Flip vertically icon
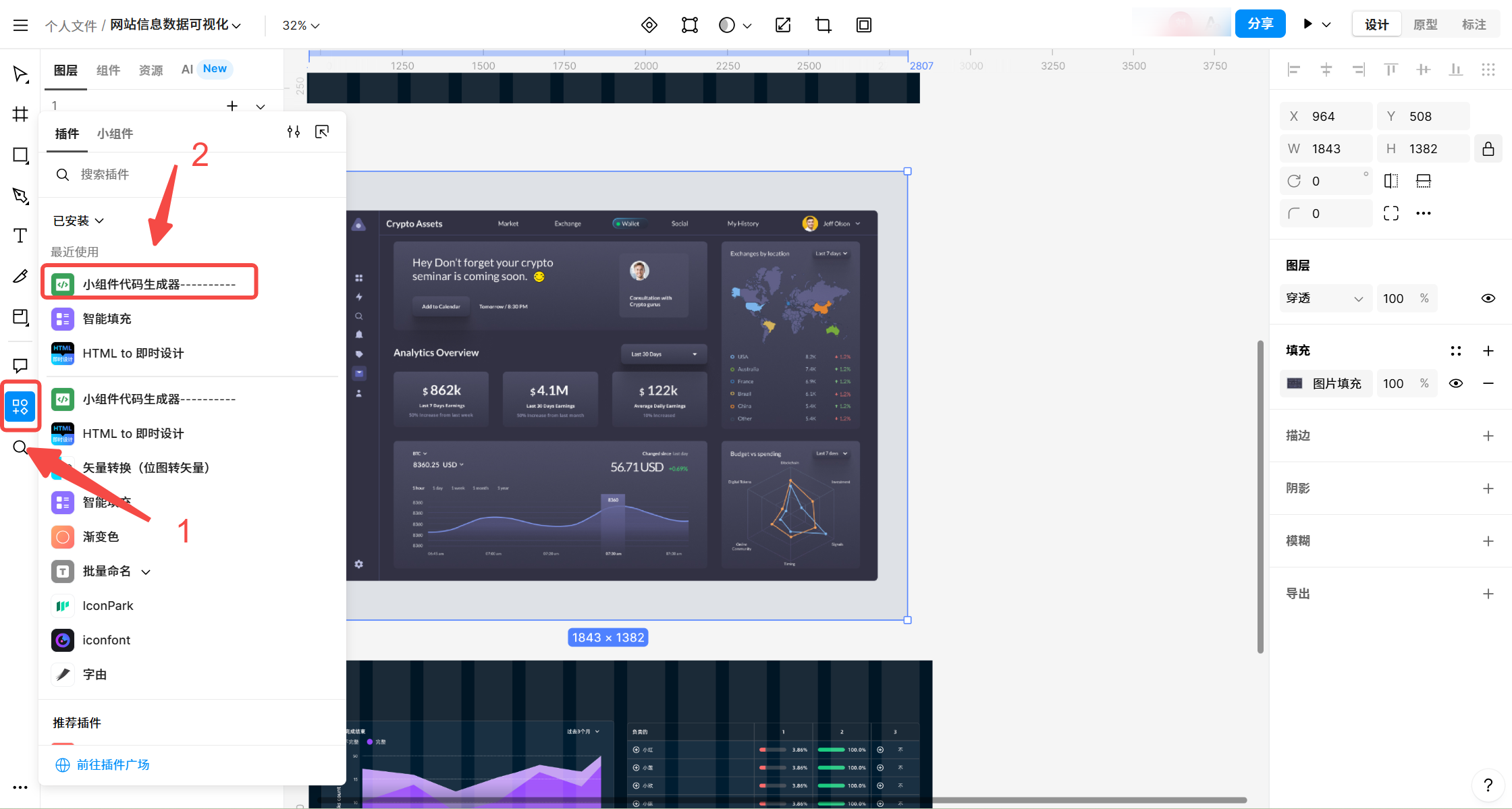The height and width of the screenshot is (809, 1512). pyautogui.click(x=1424, y=181)
